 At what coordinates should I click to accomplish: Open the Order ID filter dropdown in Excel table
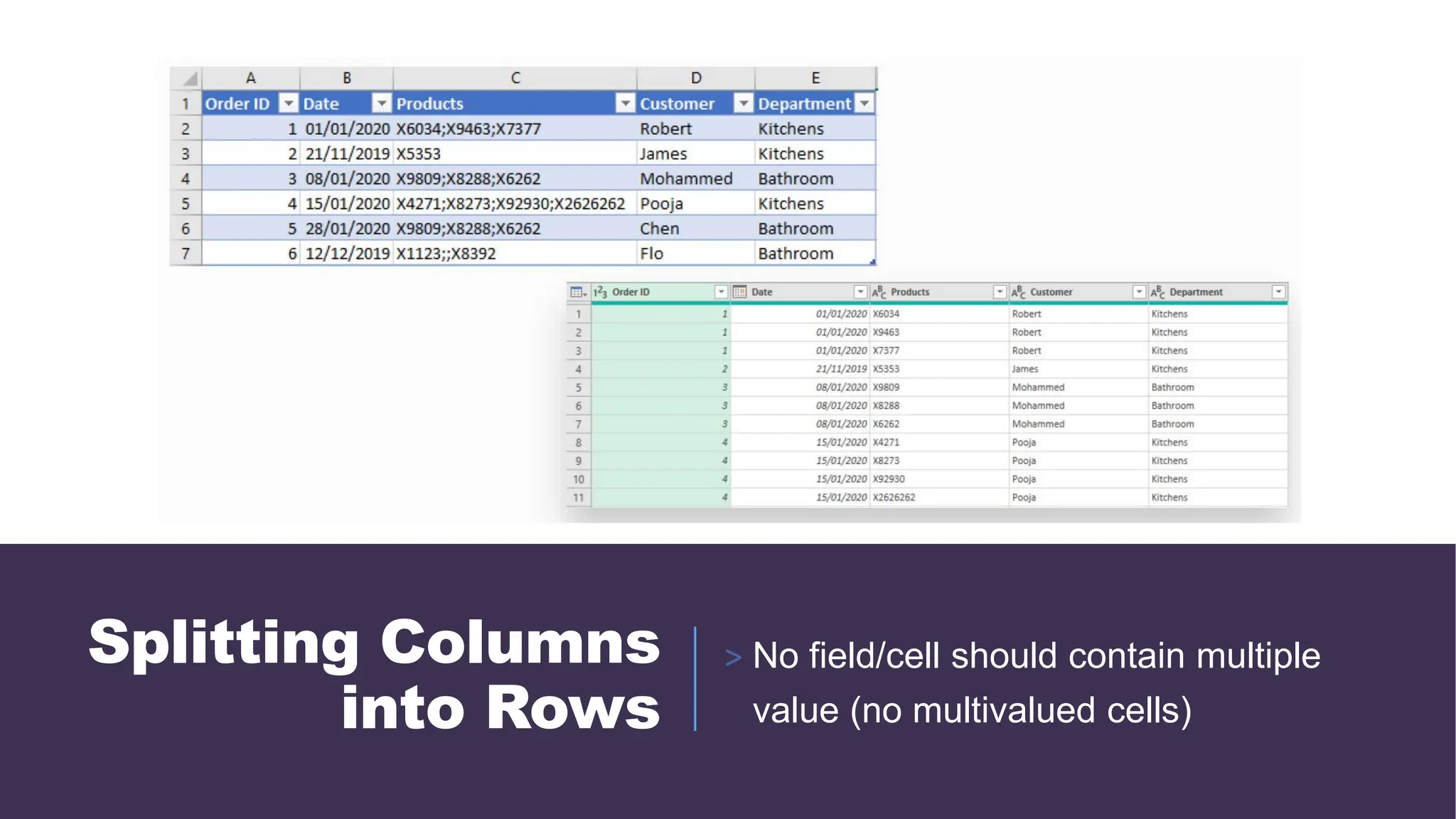pos(288,104)
